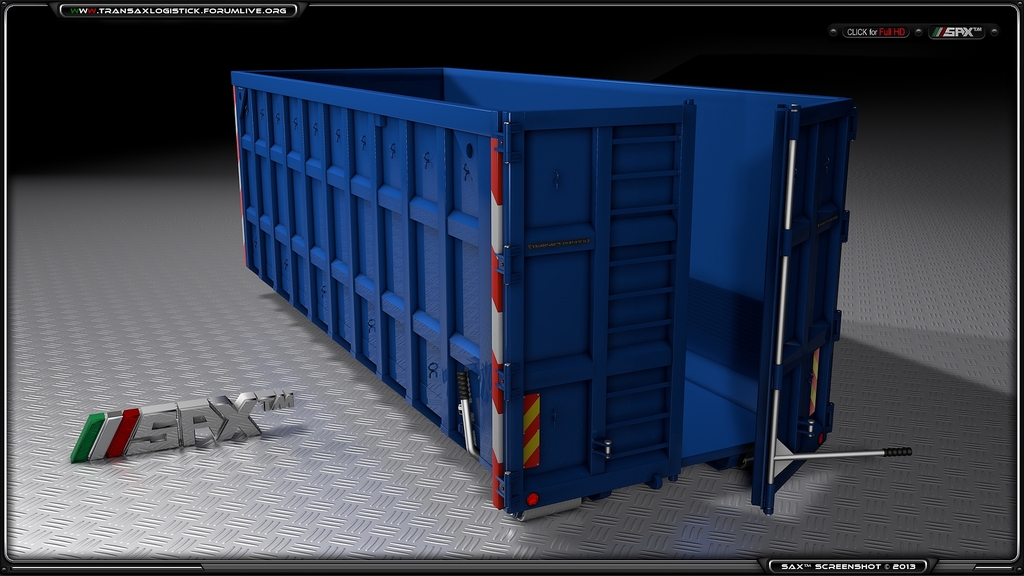
Task: Click the round dot beside the SAX badge
Action: pyautogui.click(x=918, y=31)
